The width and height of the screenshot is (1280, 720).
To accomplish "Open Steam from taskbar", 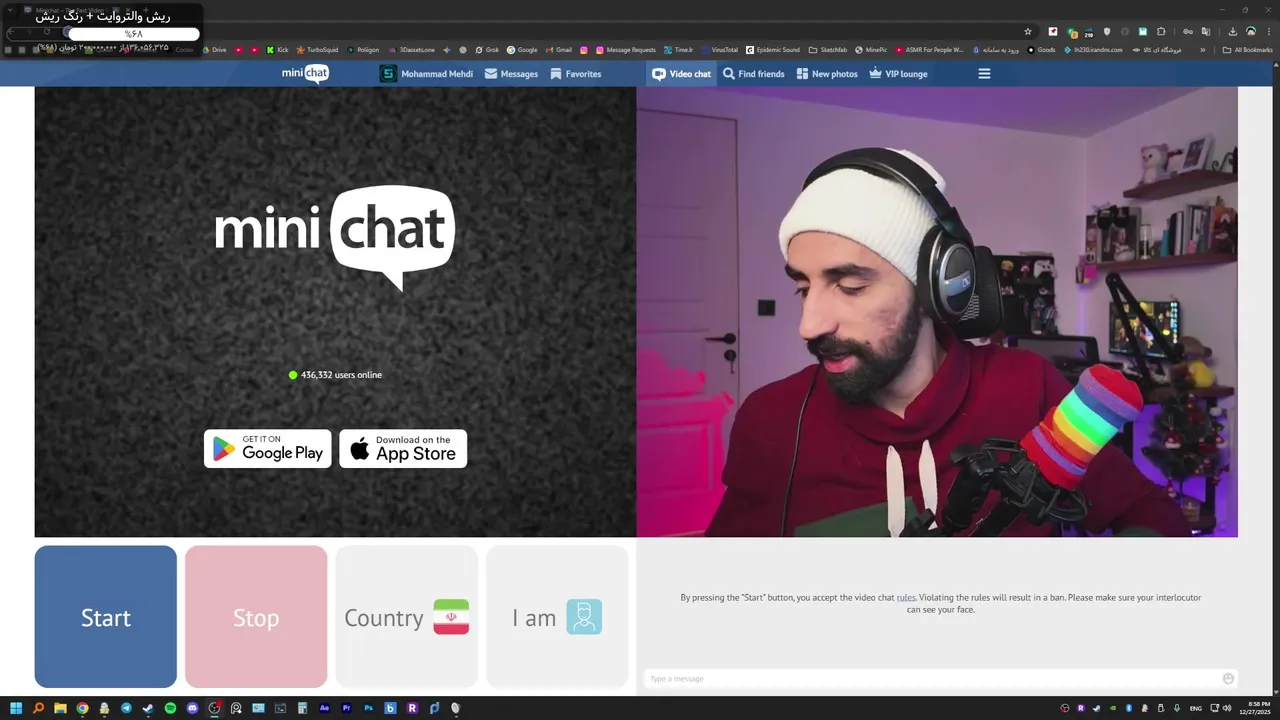I will [148, 708].
